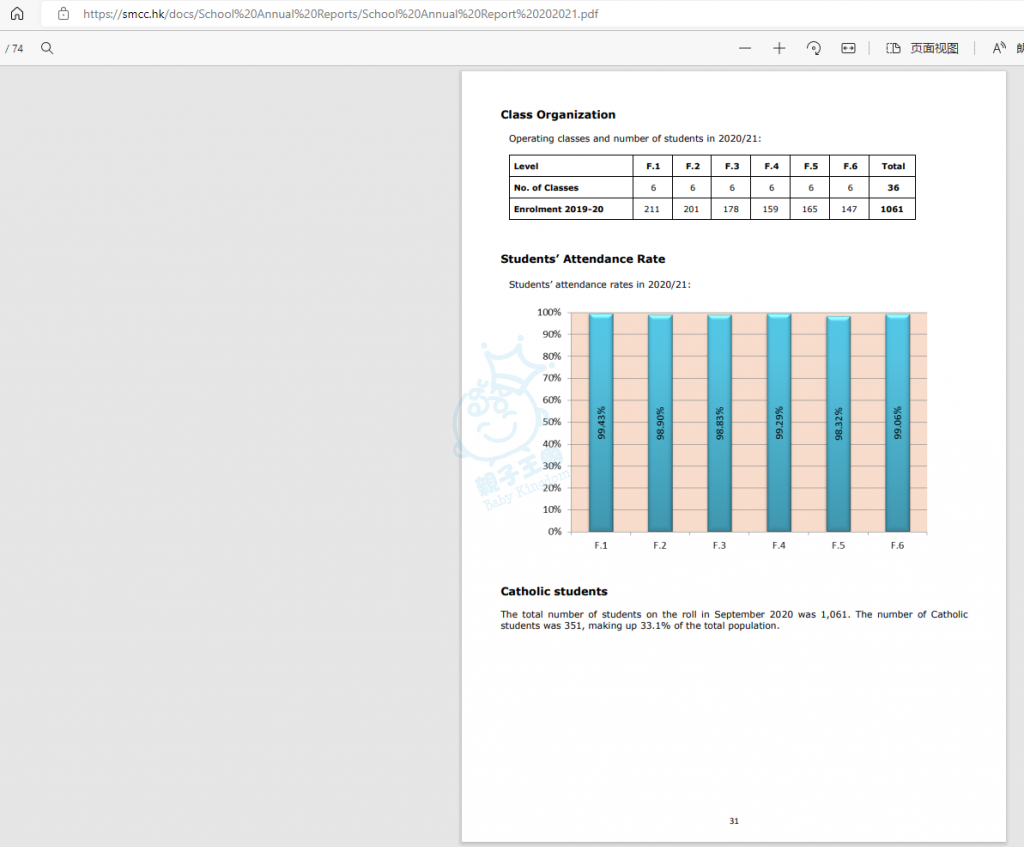The width and height of the screenshot is (1024, 847).
Task: Select enrolment value 147
Action: [849, 210]
